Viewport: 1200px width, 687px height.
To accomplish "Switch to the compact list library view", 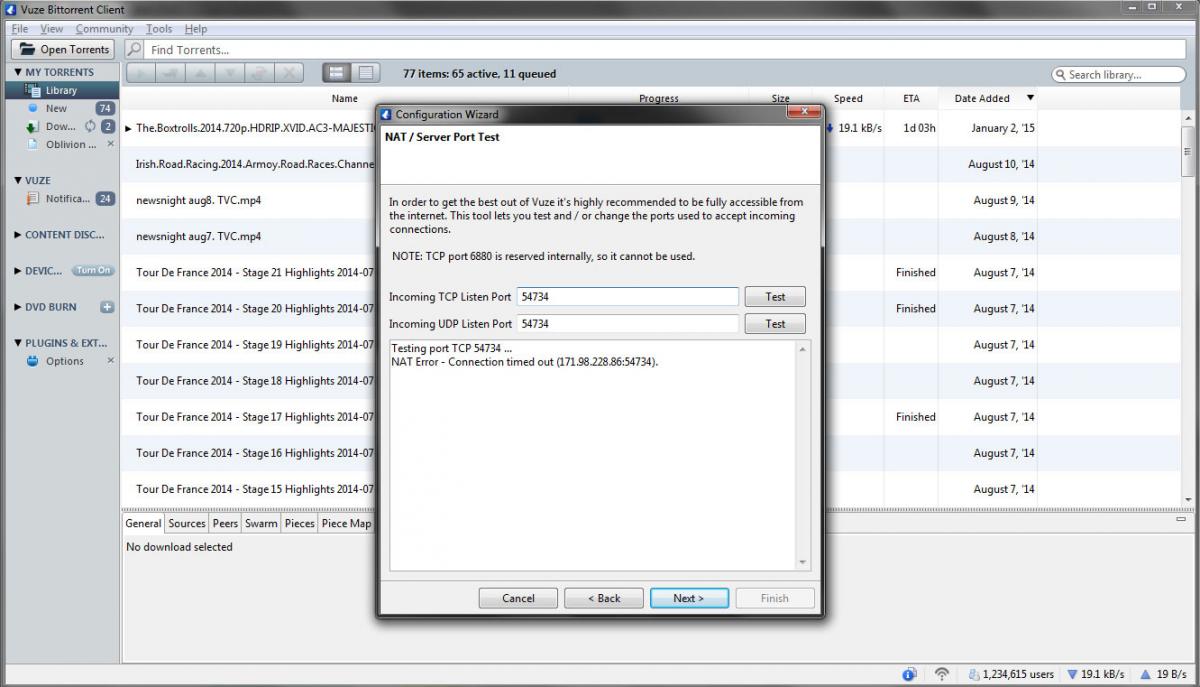I will 365,73.
